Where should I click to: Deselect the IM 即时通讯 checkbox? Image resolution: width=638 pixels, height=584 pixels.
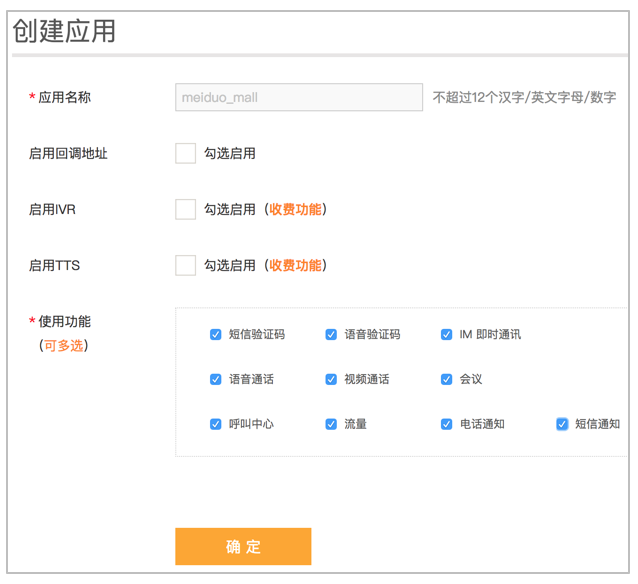(x=447, y=334)
